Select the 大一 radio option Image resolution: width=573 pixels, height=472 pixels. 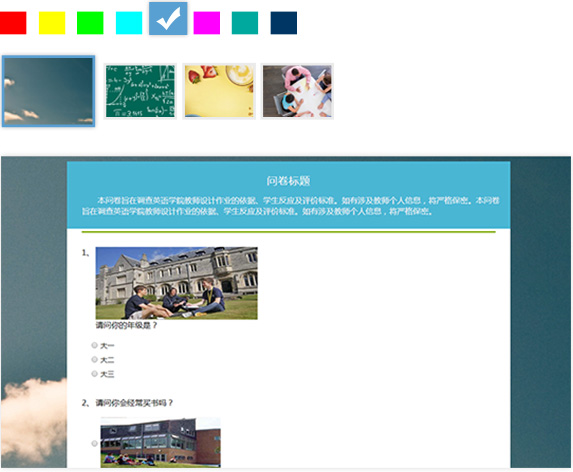(x=95, y=345)
